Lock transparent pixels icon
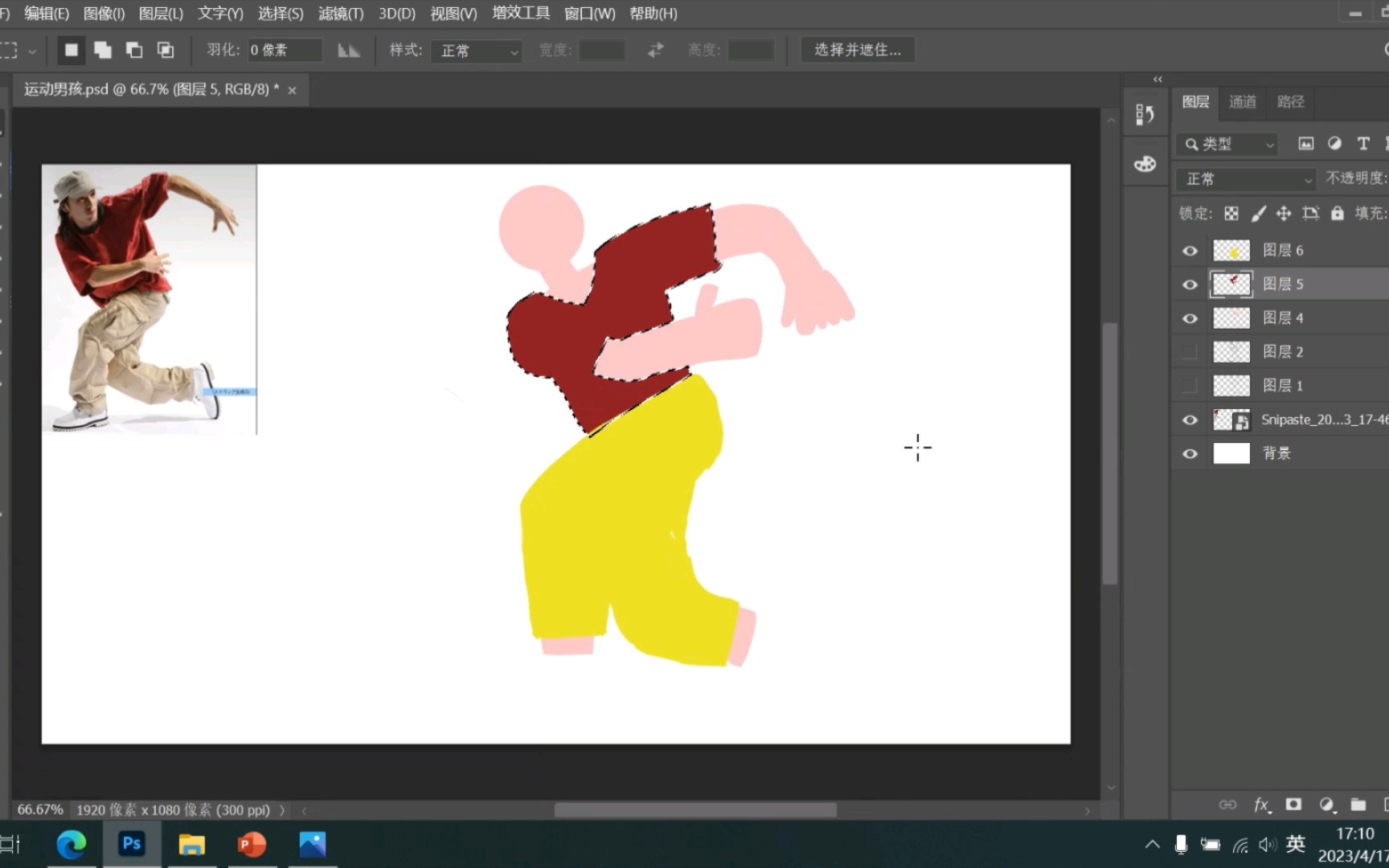 click(x=1231, y=213)
